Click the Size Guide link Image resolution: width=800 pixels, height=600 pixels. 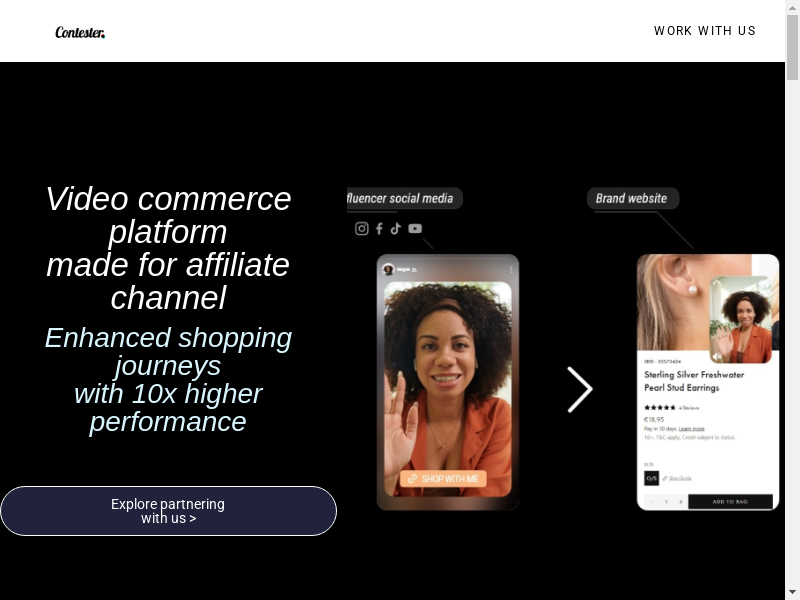click(x=680, y=478)
